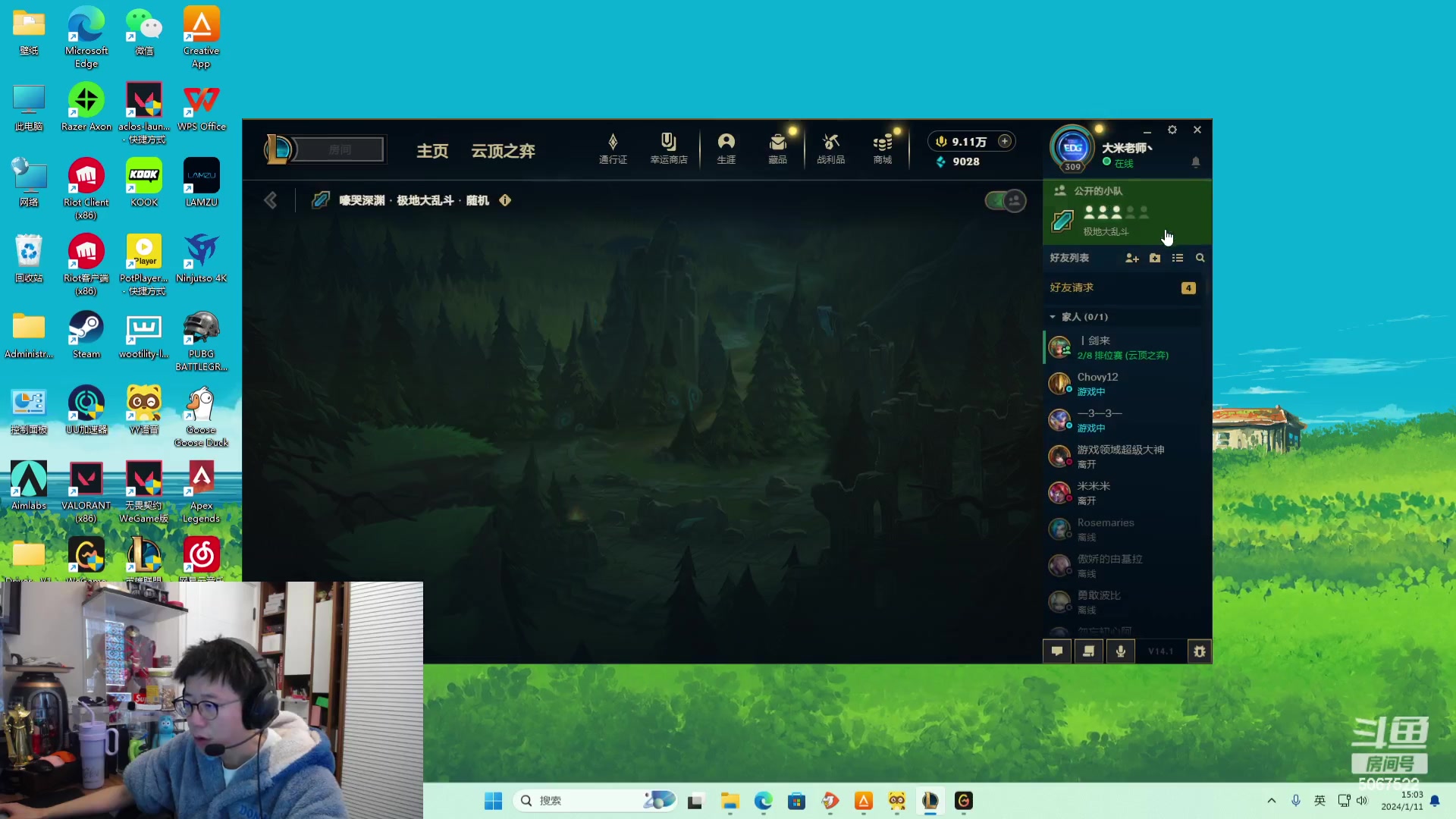Open the bug report gear icon beside V14.1

click(1200, 651)
